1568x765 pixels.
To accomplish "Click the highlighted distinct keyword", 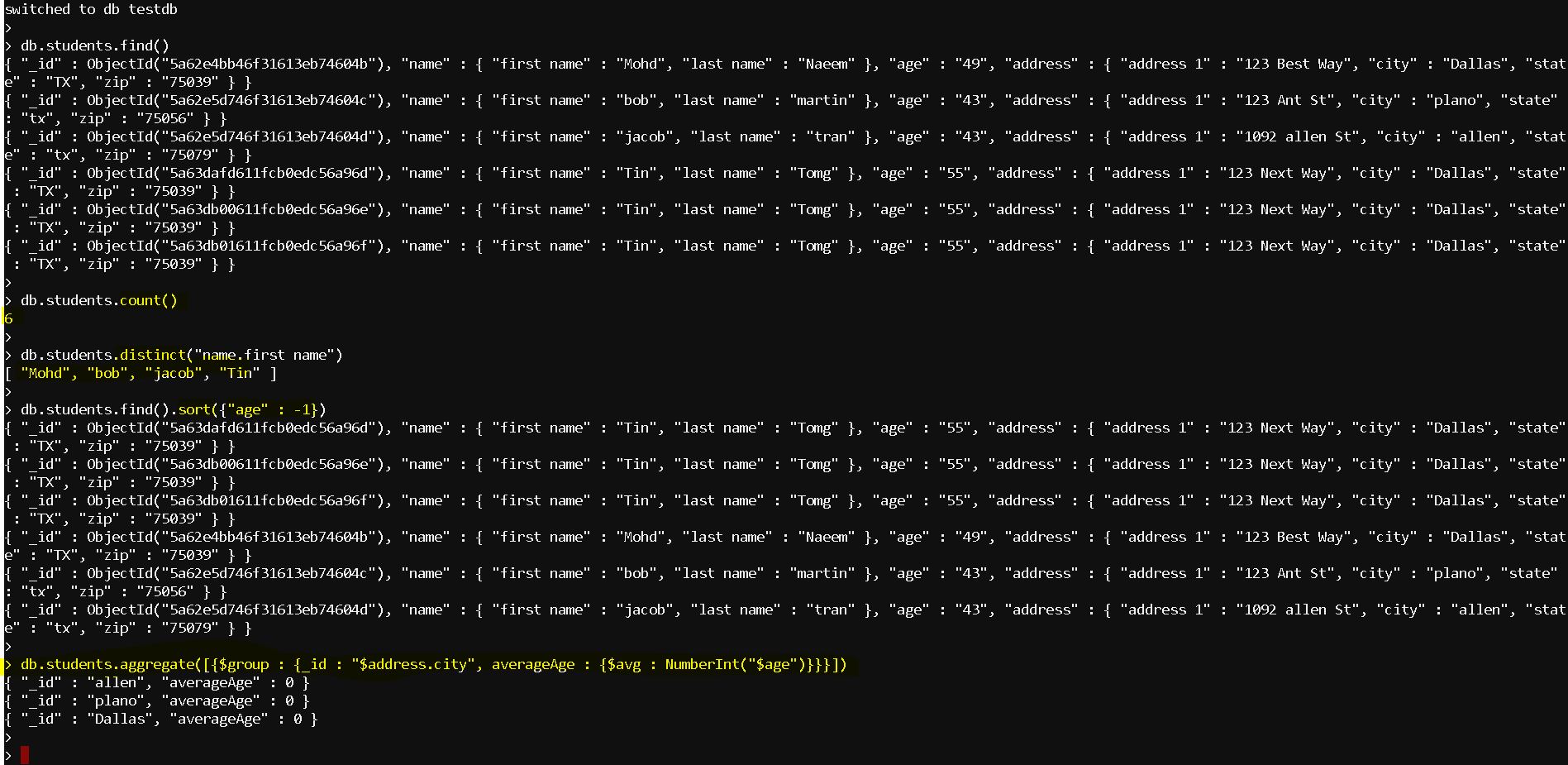I will 153,355.
